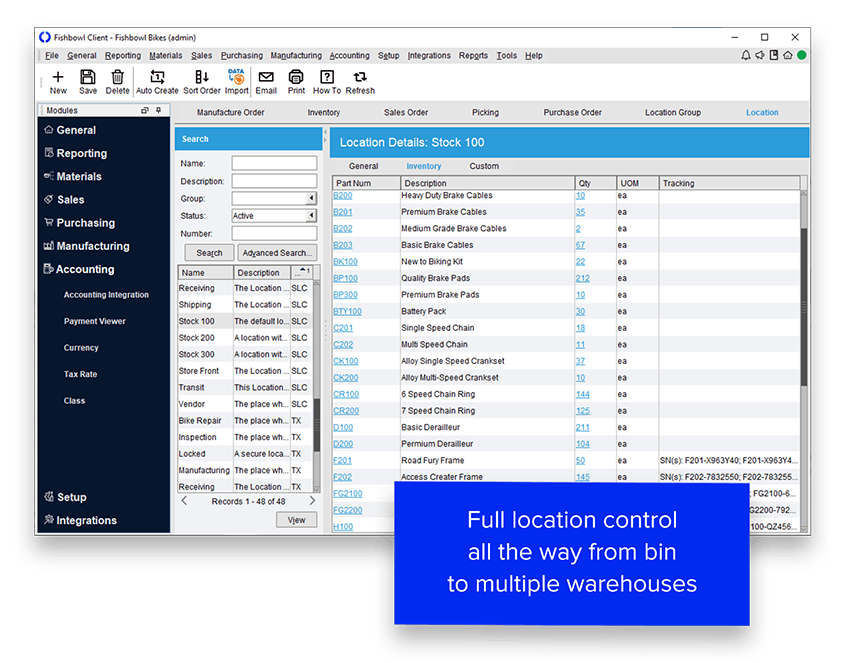Expand the Reporting module group
Image resolution: width=850 pixels, height=663 pixels.
[75, 153]
